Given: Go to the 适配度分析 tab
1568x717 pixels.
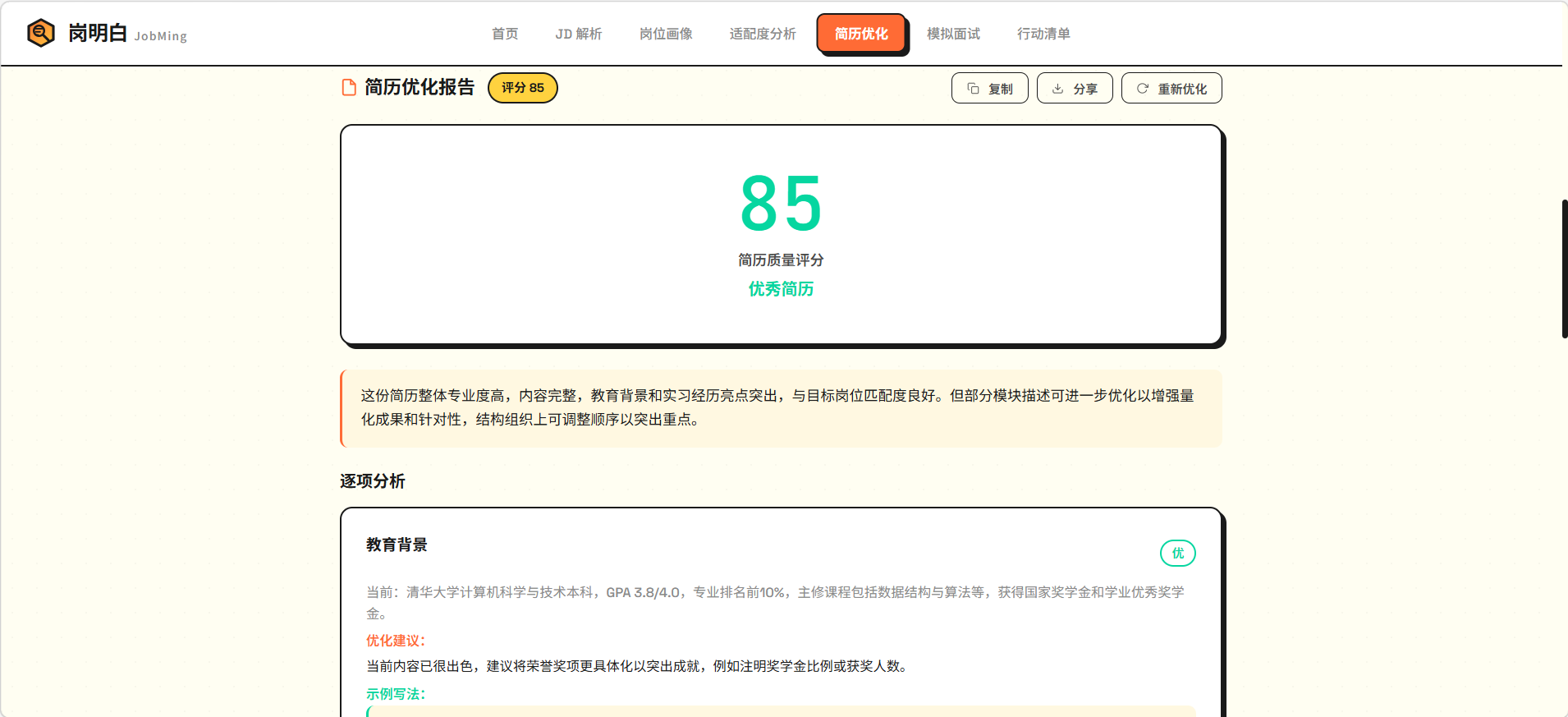Looking at the screenshot, I should pos(762,34).
